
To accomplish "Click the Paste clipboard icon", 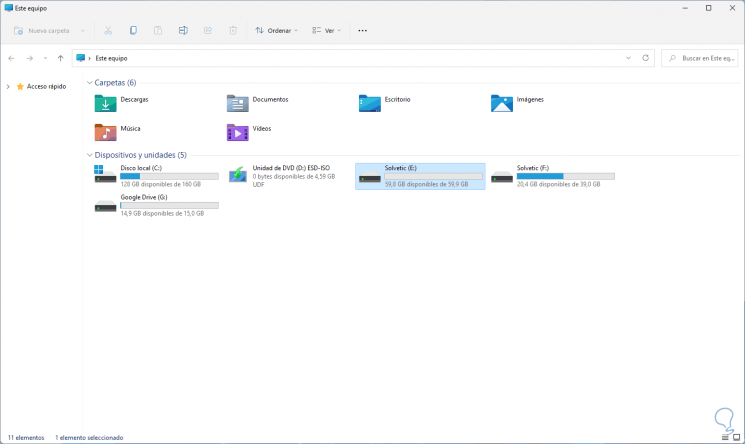I will pos(158,30).
